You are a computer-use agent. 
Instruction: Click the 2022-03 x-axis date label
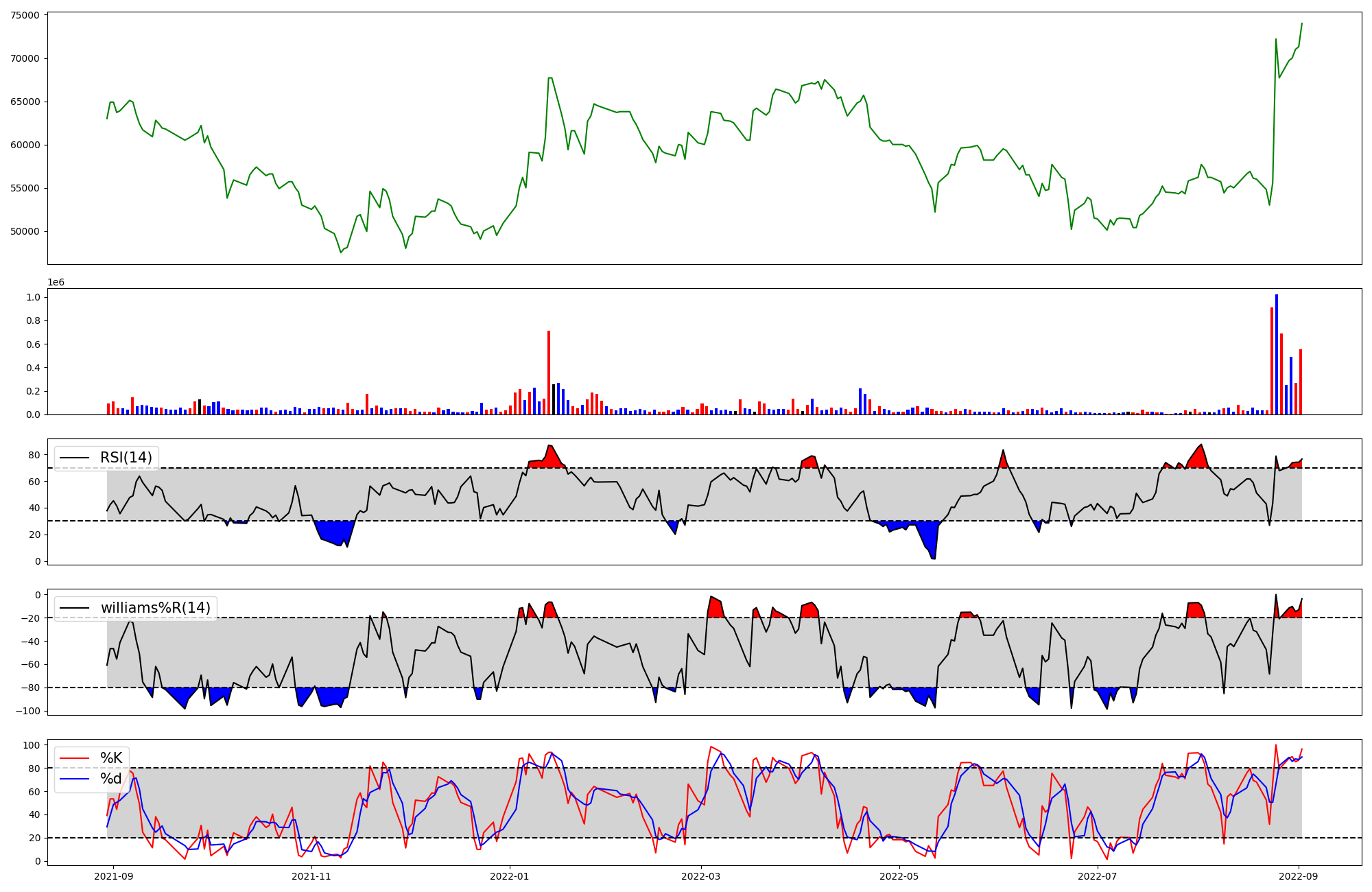pyautogui.click(x=701, y=876)
